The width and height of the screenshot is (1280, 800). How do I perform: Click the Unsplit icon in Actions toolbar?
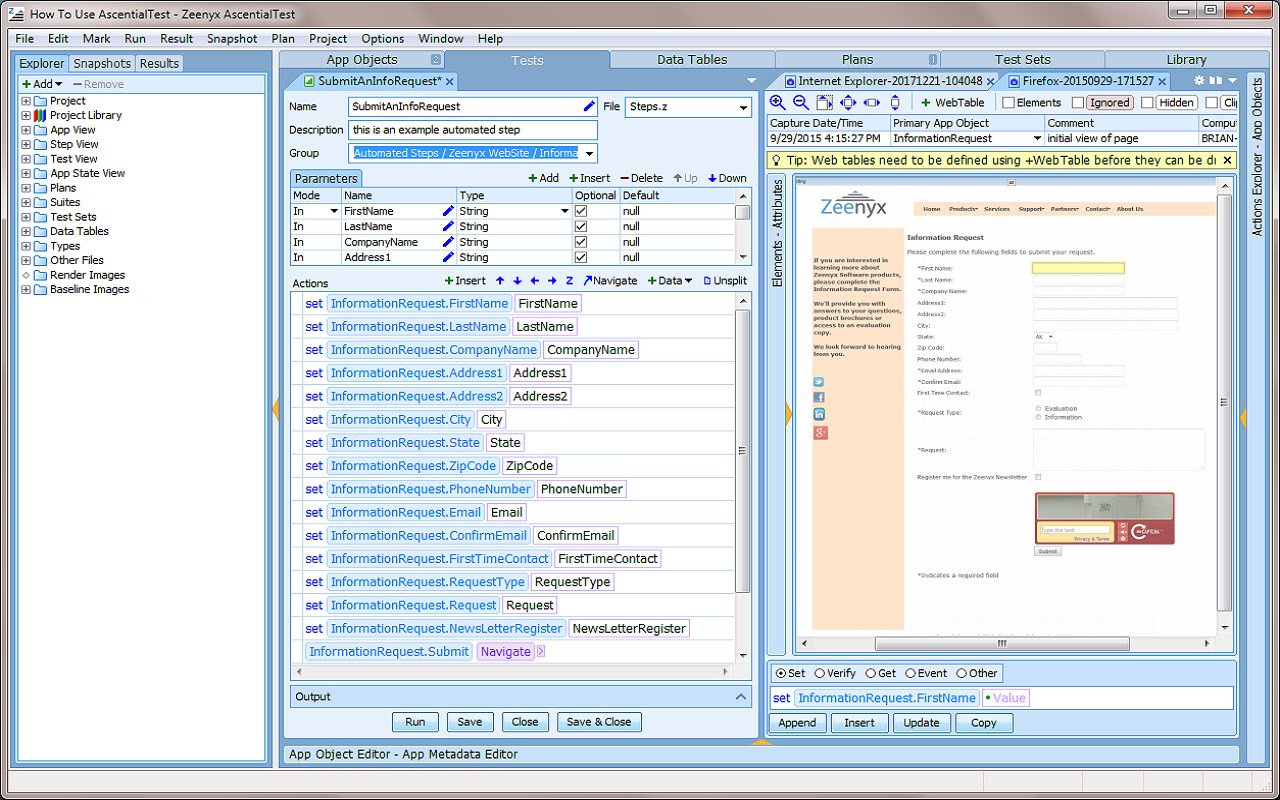click(708, 281)
